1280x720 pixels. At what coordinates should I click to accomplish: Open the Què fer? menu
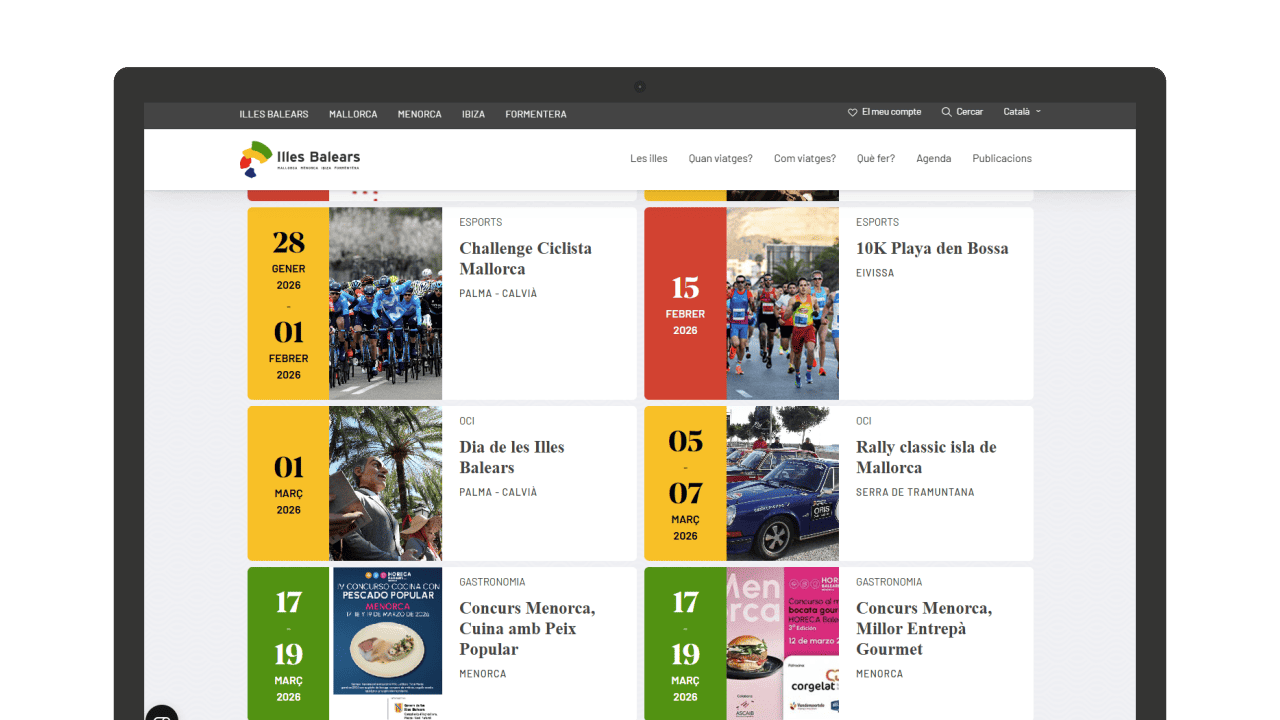pyautogui.click(x=875, y=159)
